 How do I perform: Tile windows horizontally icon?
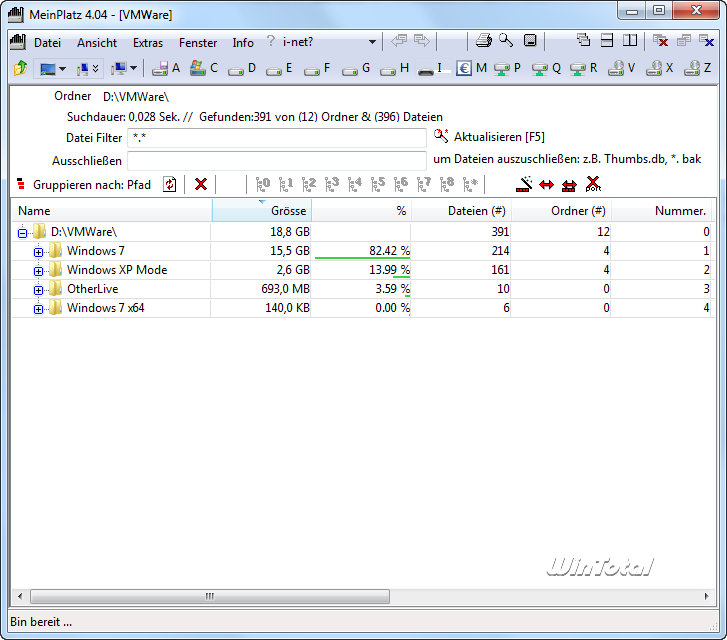(x=606, y=40)
